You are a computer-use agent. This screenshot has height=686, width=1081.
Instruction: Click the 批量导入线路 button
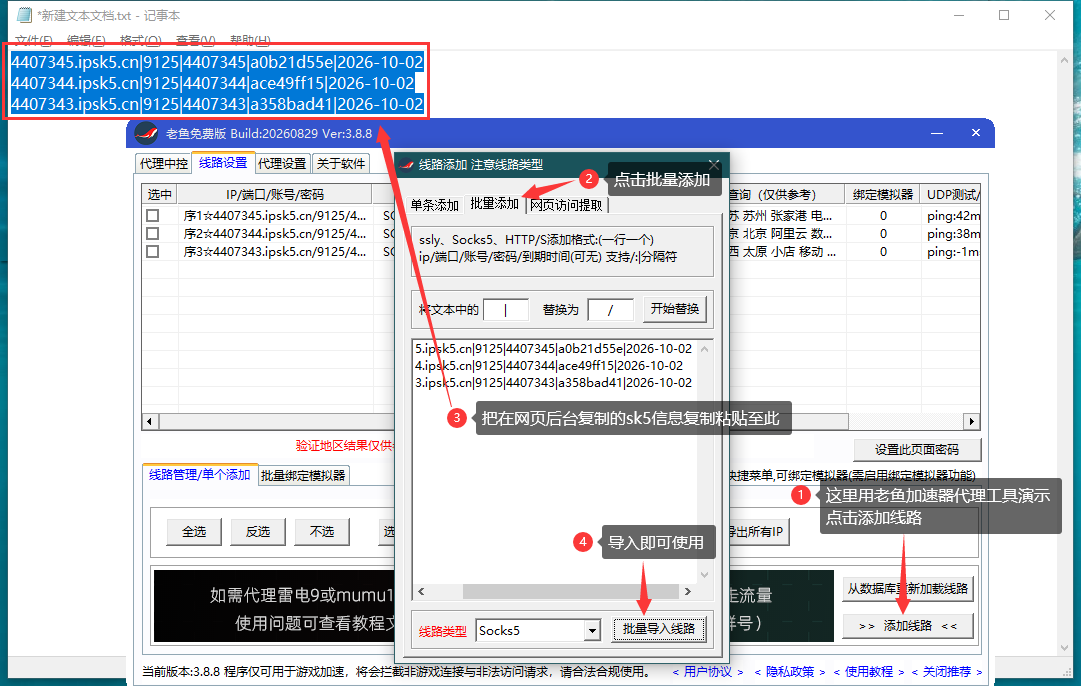click(x=658, y=629)
